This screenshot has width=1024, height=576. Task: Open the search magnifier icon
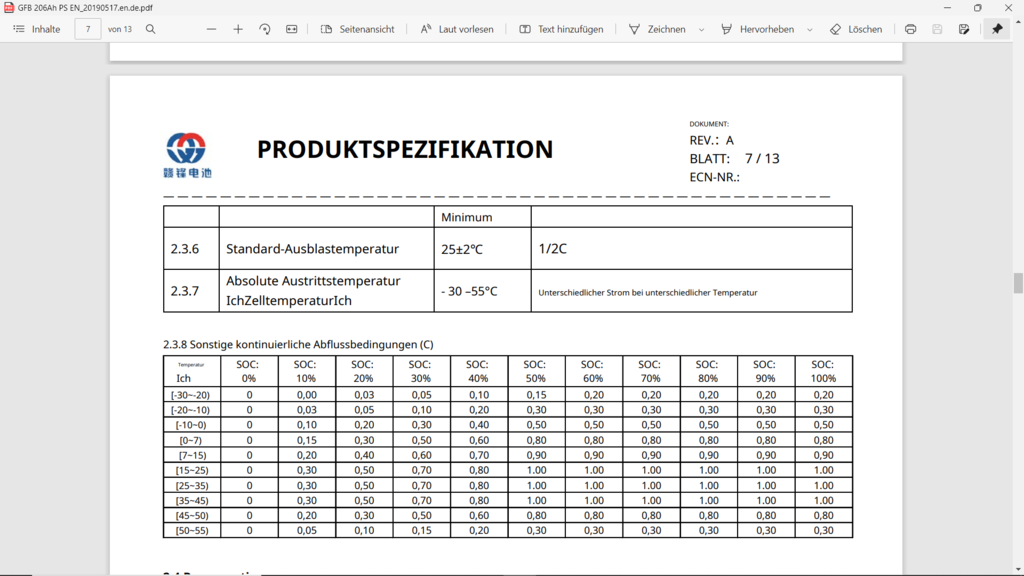pos(150,29)
